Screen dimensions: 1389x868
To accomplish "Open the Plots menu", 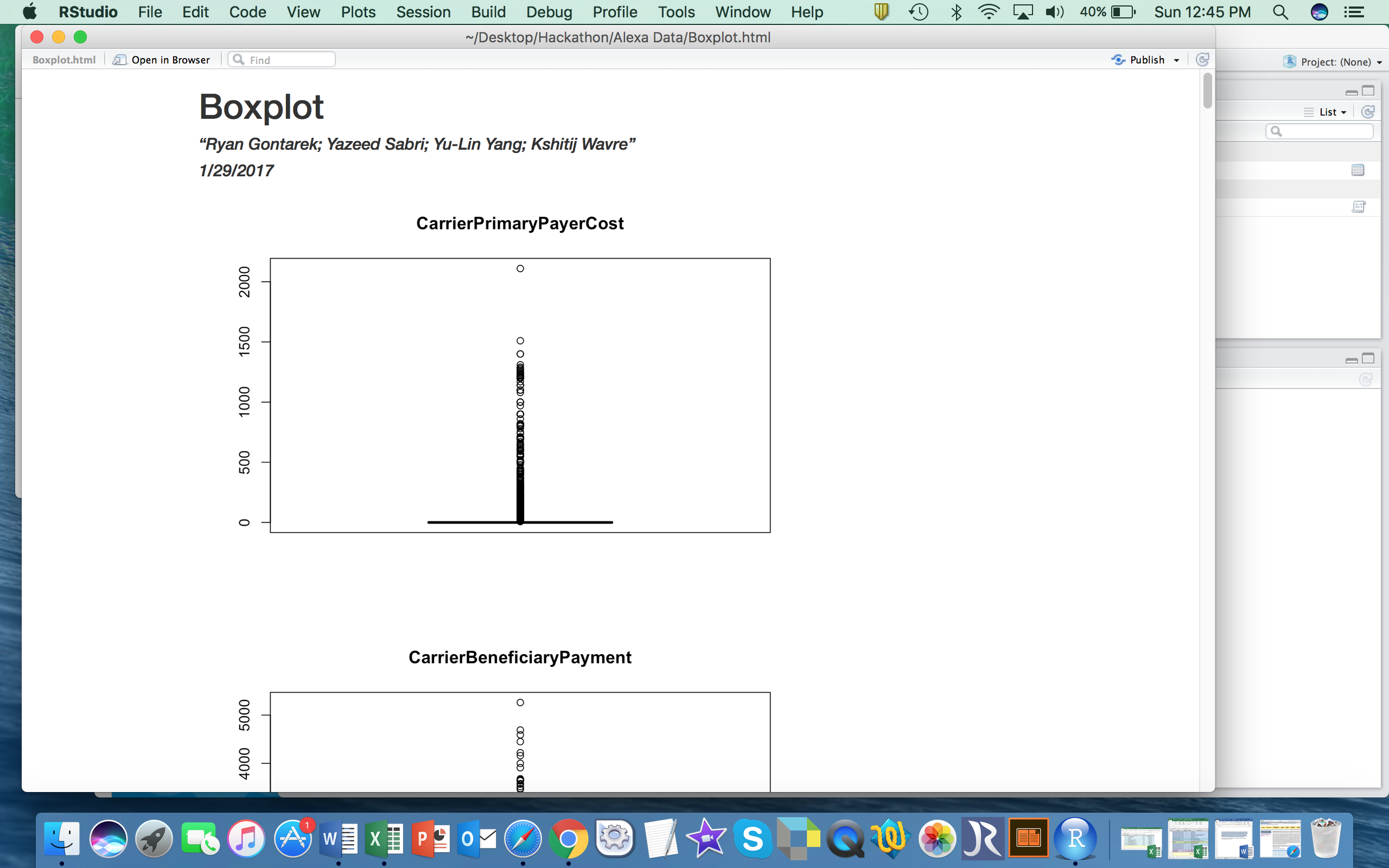I will tap(358, 11).
